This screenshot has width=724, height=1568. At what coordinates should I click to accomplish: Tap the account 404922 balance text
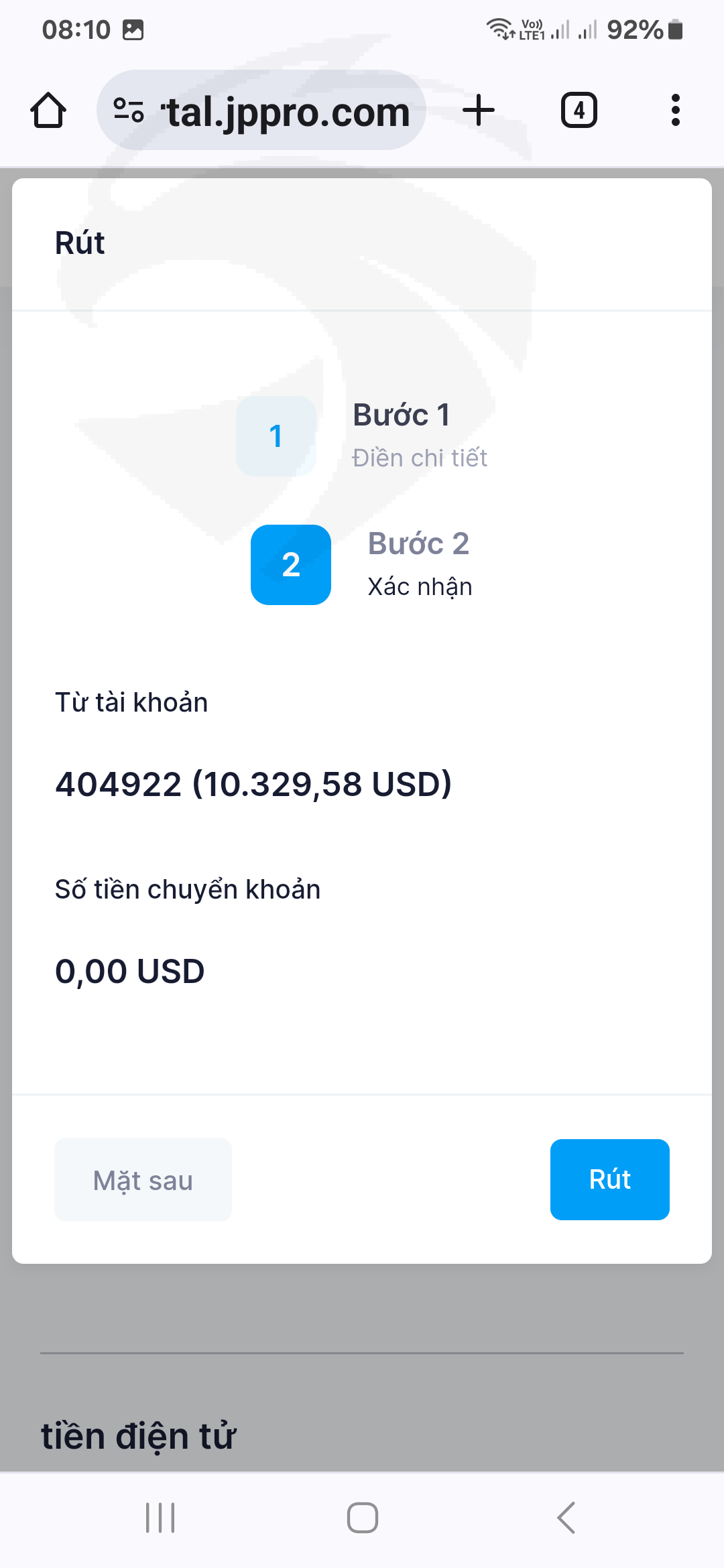click(x=253, y=784)
